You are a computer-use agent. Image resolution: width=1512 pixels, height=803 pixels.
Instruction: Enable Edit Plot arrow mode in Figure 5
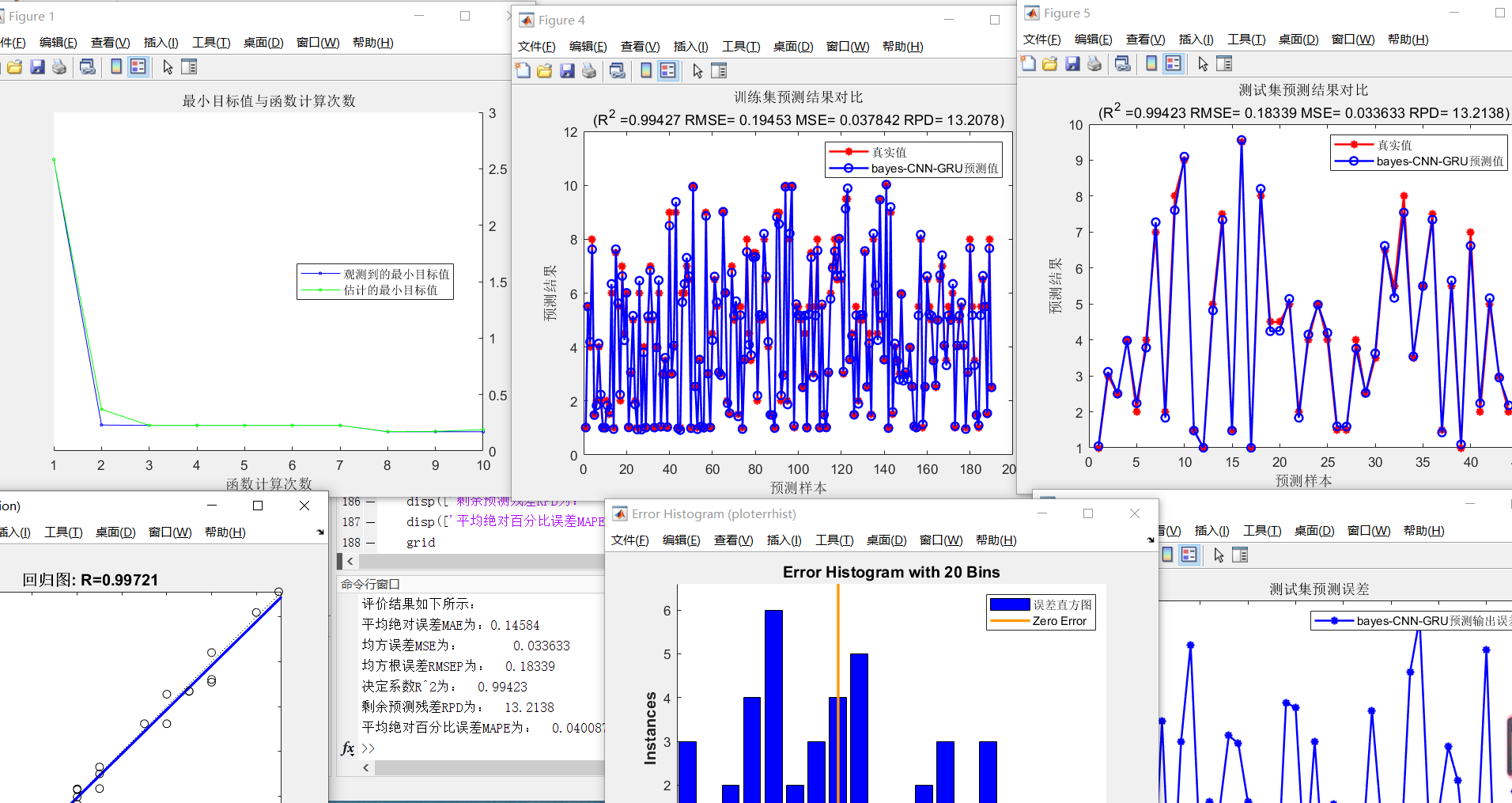click(x=1203, y=63)
